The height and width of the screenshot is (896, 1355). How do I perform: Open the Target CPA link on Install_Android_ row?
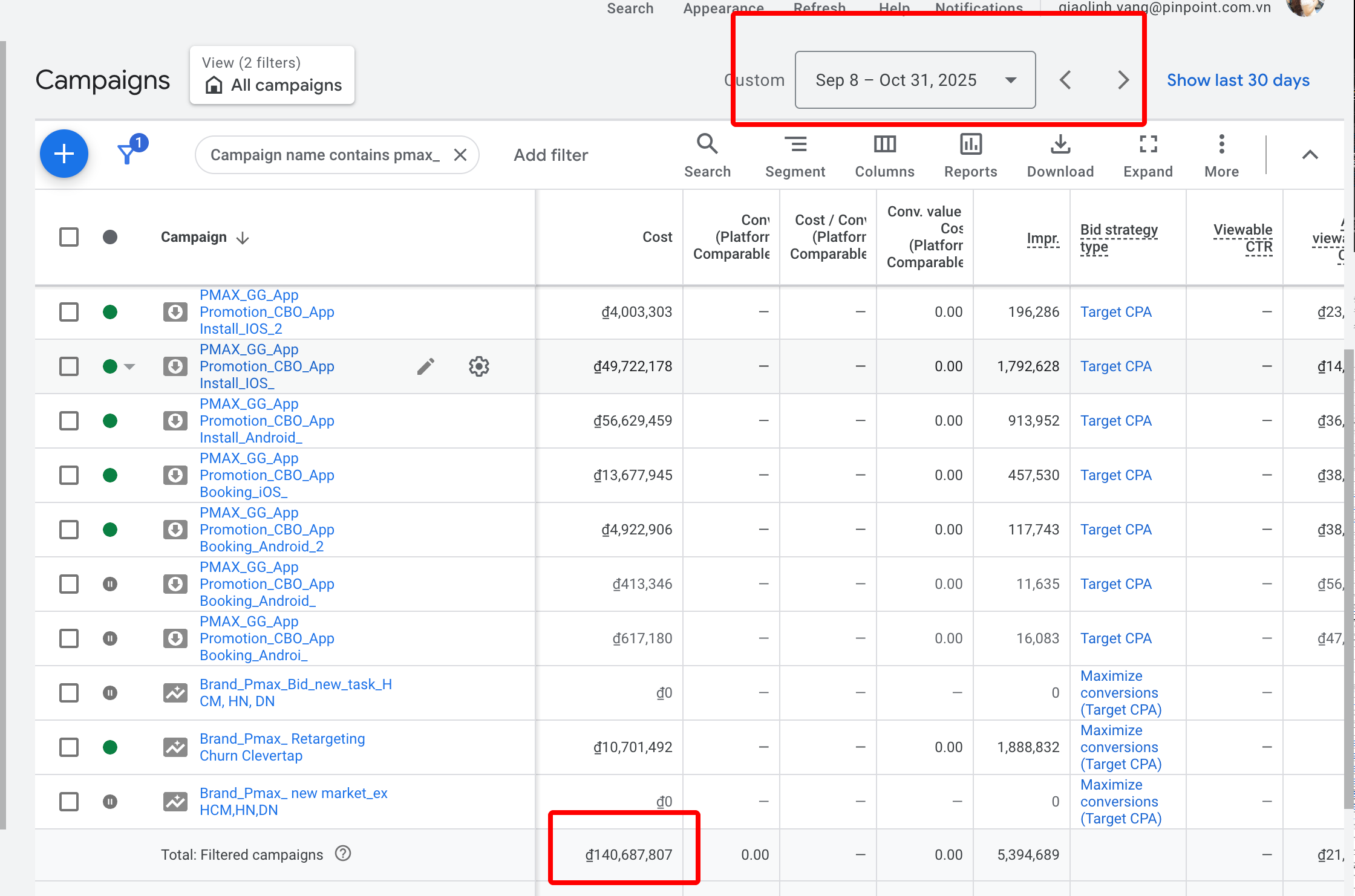1116,421
